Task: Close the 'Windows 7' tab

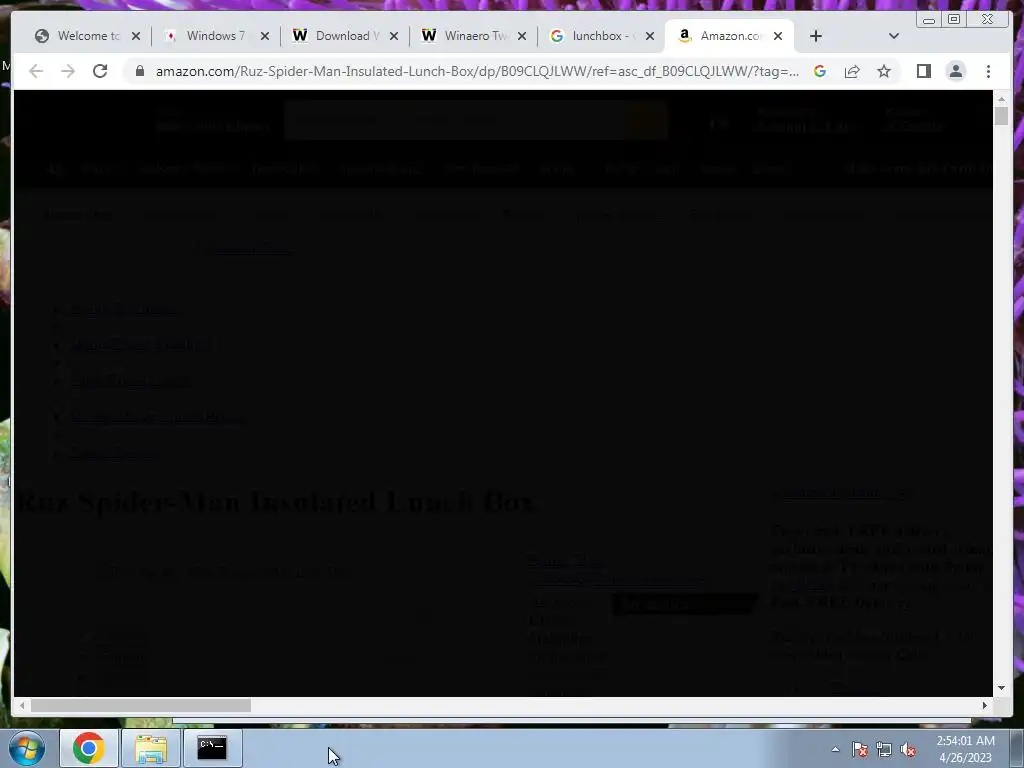Action: tap(264, 36)
